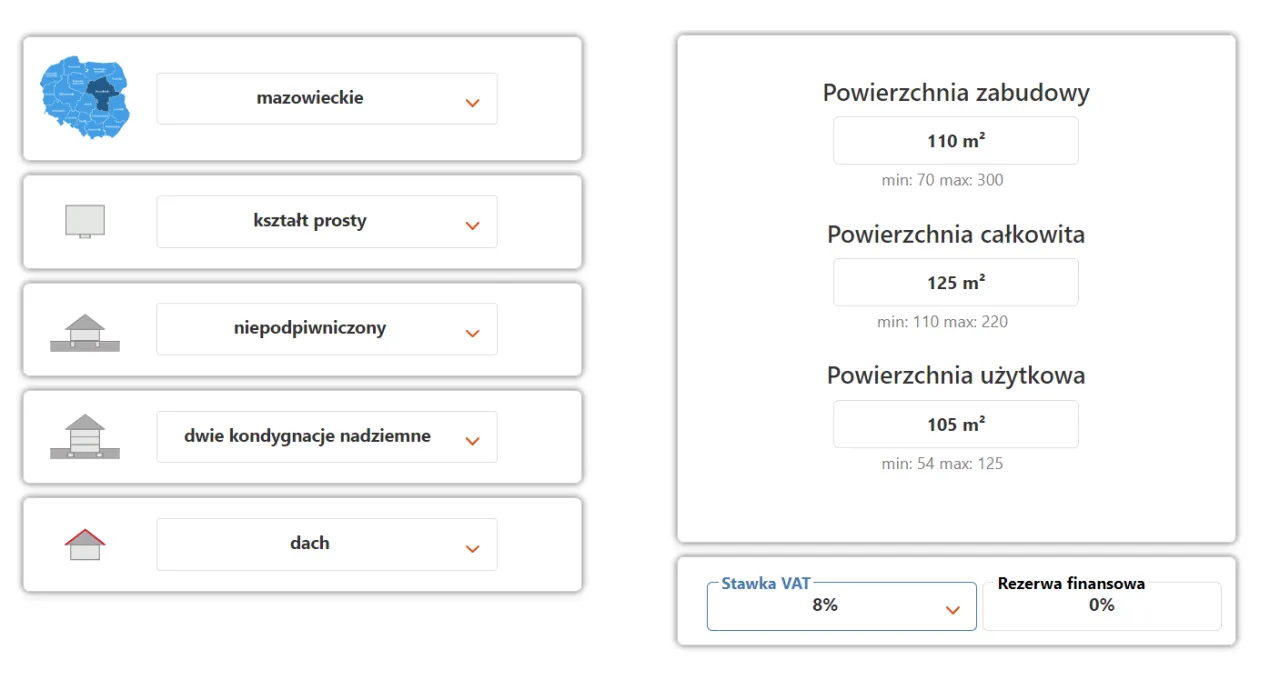The height and width of the screenshot is (680, 1280).
Task: Click the simple building shape icon
Action: pyautogui.click(x=85, y=221)
